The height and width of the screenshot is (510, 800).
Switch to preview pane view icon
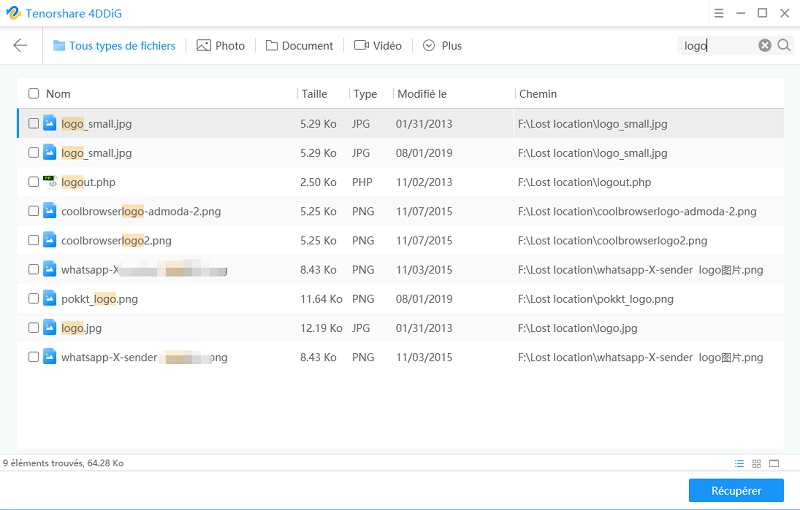pyautogui.click(x=774, y=463)
